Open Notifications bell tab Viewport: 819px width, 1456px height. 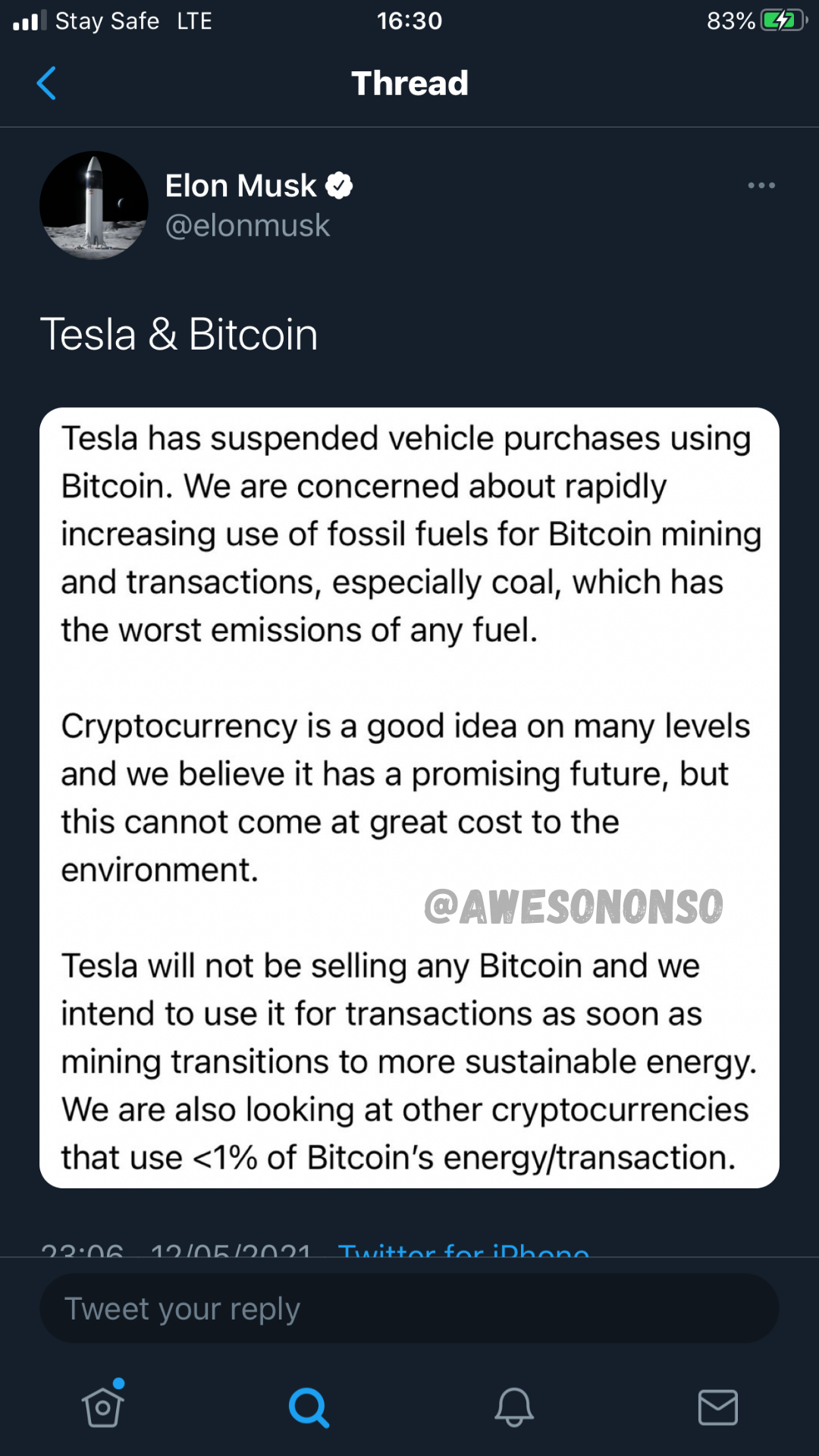(x=514, y=1407)
